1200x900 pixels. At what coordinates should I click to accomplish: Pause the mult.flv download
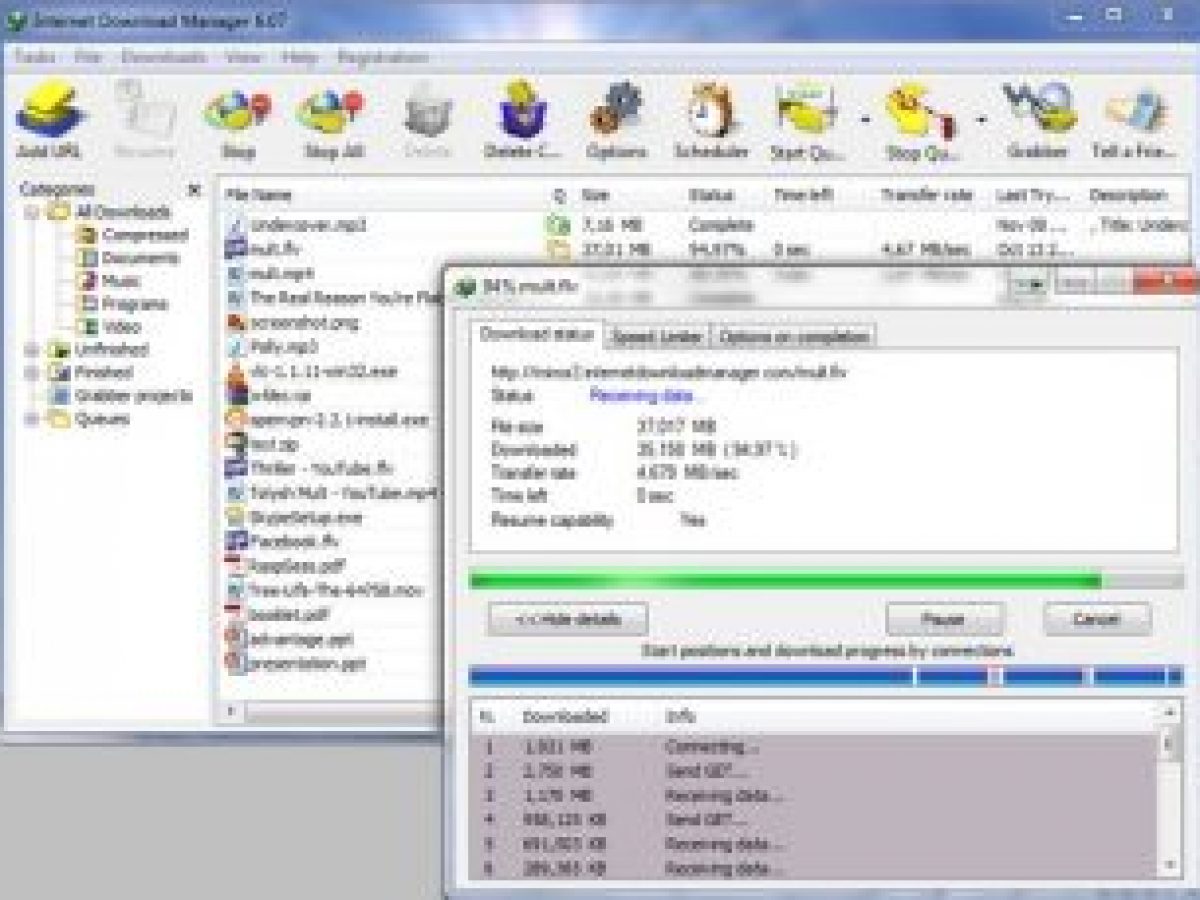pos(944,619)
